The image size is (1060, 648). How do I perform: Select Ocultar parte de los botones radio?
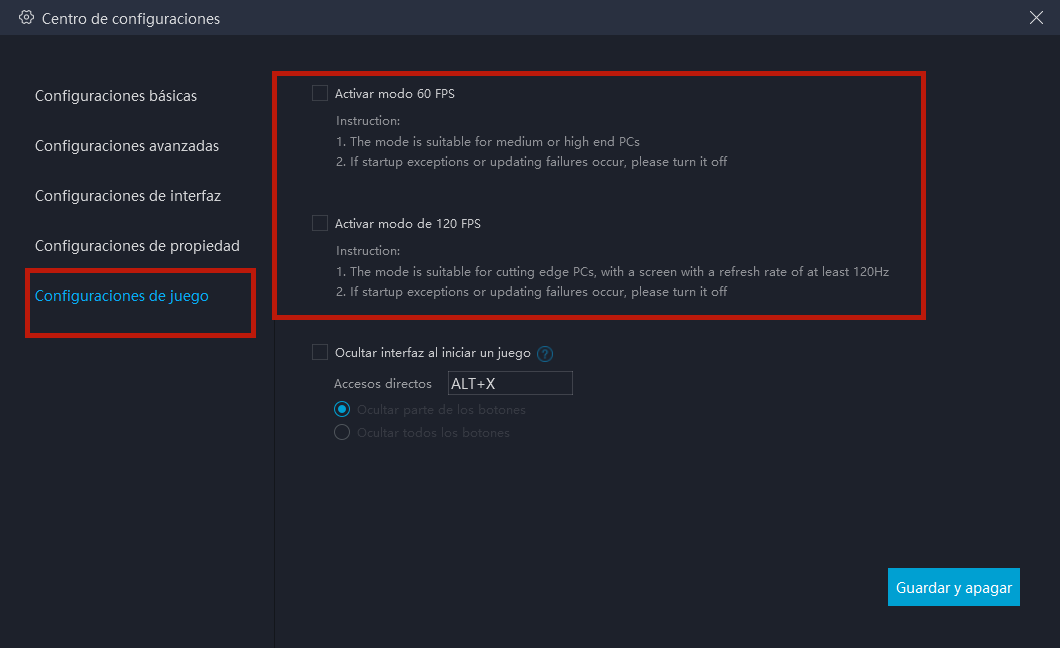coord(342,409)
